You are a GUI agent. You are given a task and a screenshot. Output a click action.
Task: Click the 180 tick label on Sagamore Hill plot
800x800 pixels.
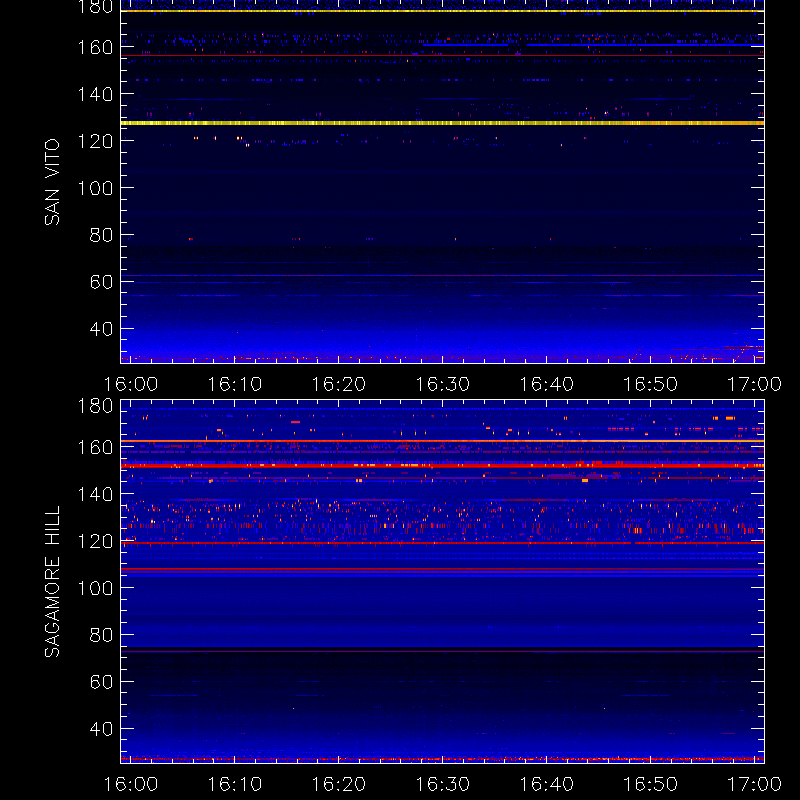coord(95,406)
